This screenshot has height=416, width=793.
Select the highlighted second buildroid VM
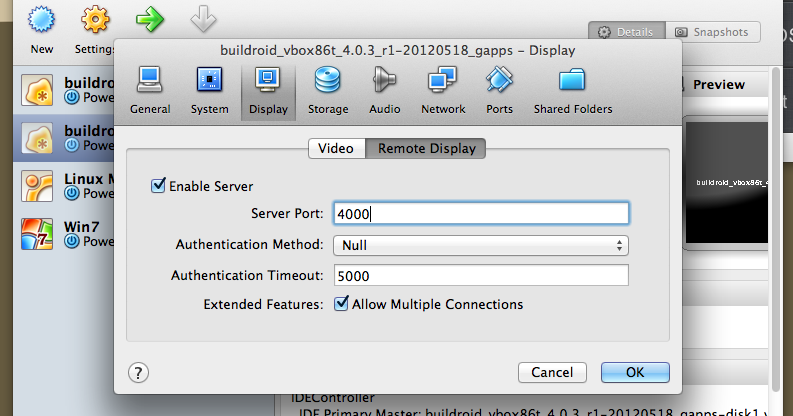(x=64, y=138)
